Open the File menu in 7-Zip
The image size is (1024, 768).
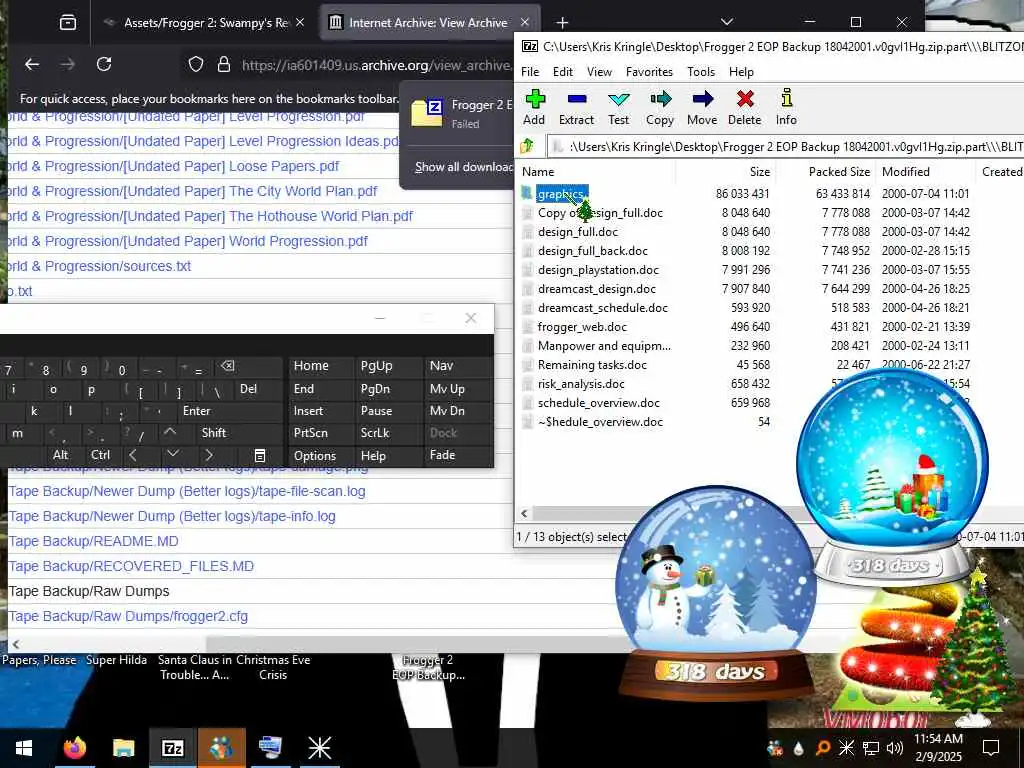[530, 72]
